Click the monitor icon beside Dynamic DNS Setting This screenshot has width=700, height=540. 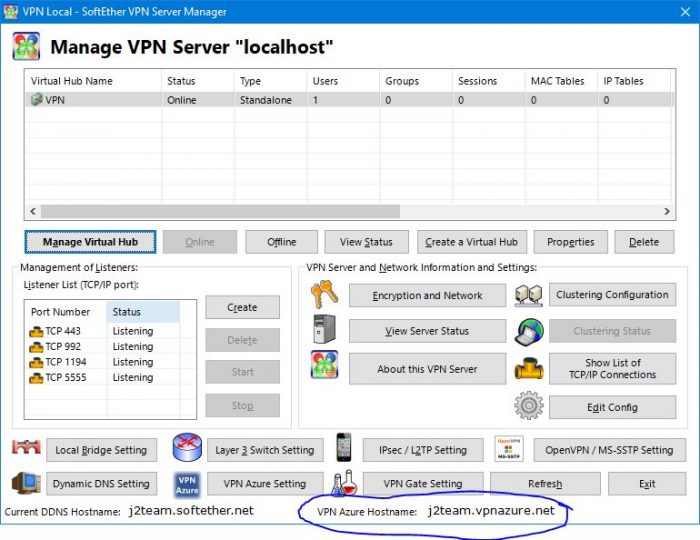[26, 483]
